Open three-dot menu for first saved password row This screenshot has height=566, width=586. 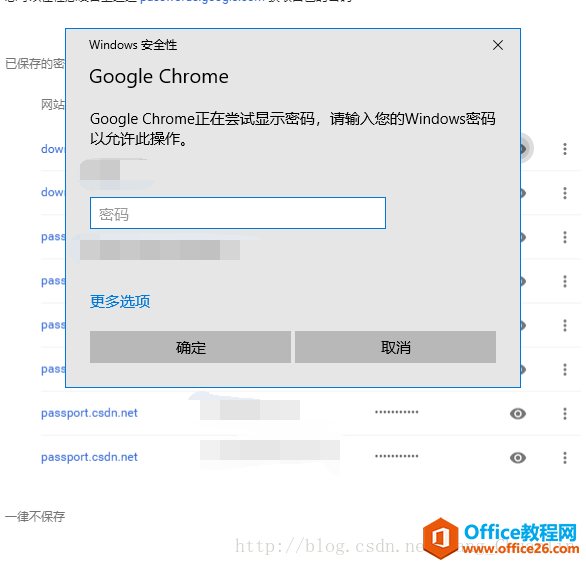pyautogui.click(x=565, y=149)
